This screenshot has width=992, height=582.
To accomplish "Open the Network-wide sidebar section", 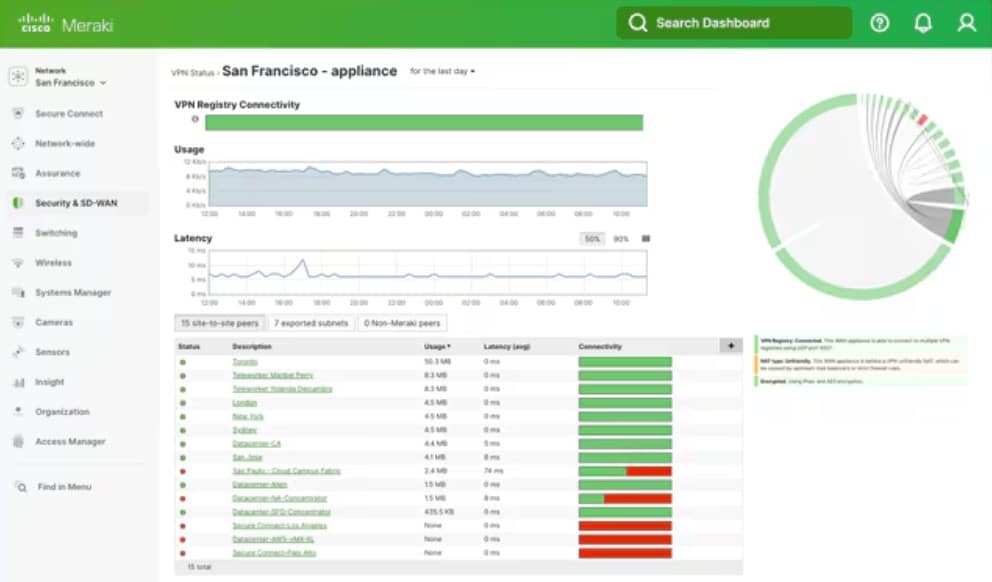I will pyautogui.click(x=65, y=144).
